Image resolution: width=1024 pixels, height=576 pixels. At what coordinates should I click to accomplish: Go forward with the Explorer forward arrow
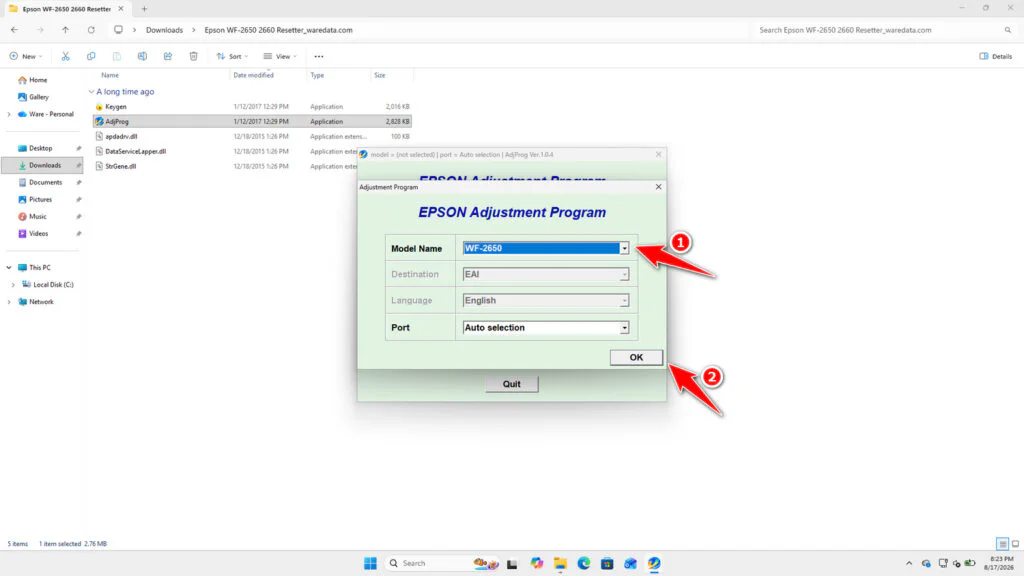click(40, 30)
